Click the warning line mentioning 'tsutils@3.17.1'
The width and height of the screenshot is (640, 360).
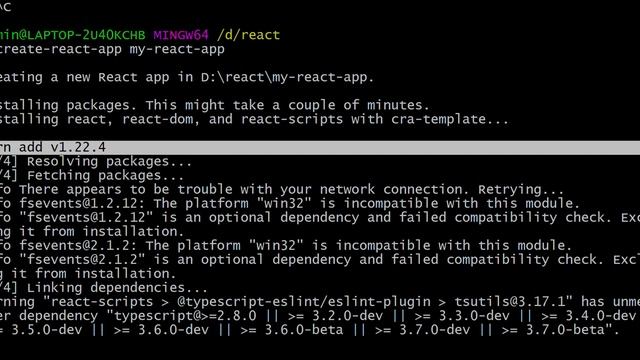[320, 302]
